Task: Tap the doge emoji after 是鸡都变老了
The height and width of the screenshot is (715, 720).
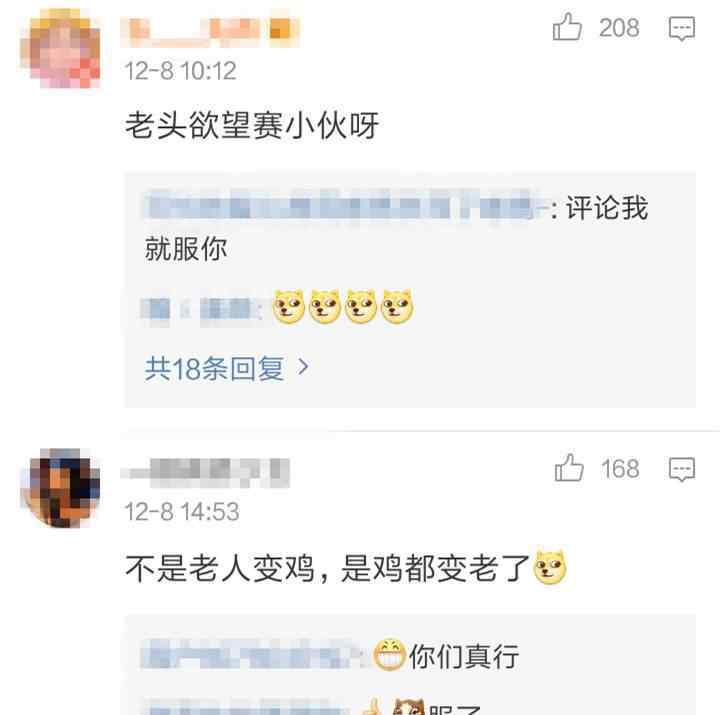Action: [x=550, y=567]
